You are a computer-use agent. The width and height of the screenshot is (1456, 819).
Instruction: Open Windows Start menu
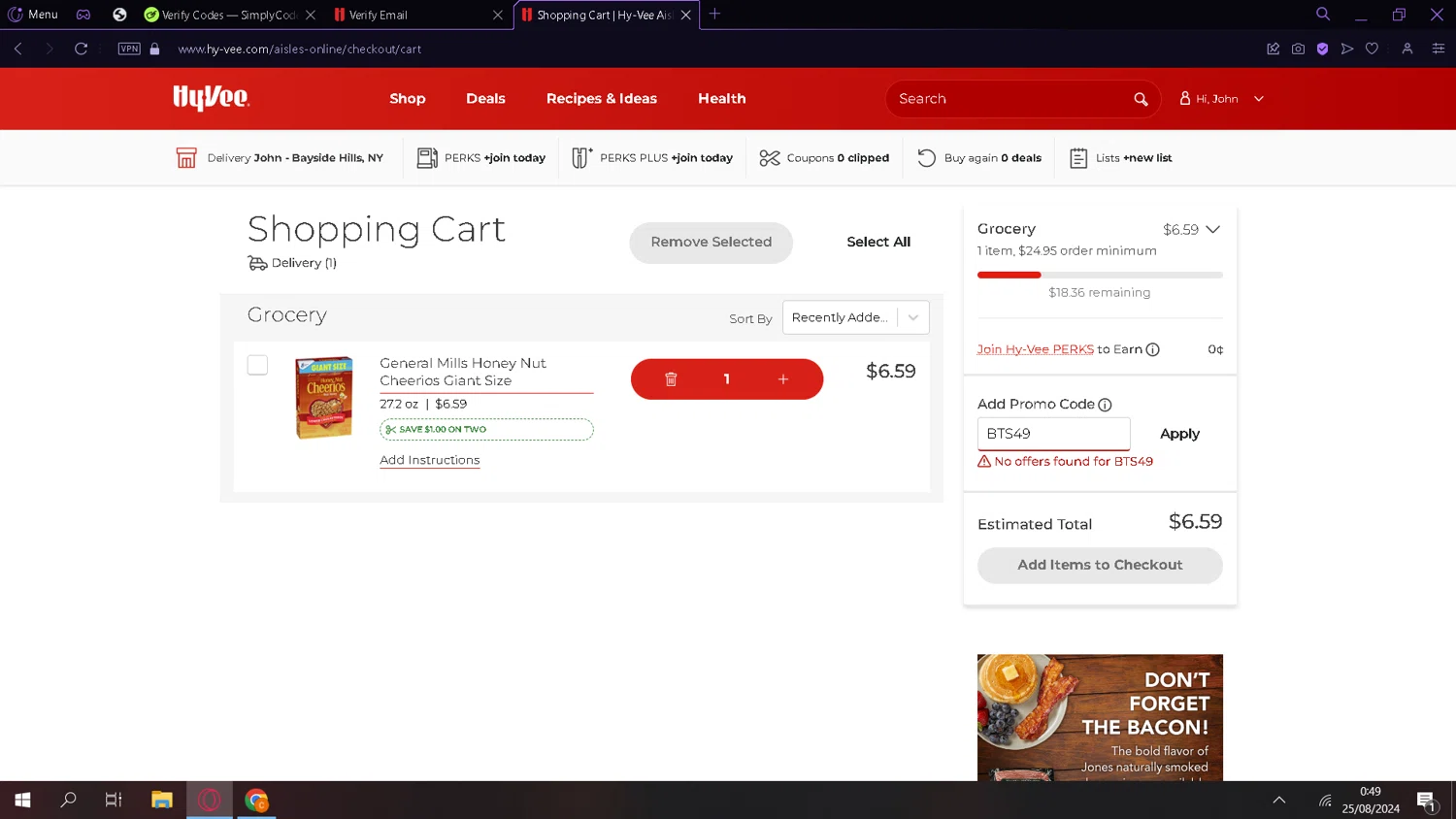(22, 801)
